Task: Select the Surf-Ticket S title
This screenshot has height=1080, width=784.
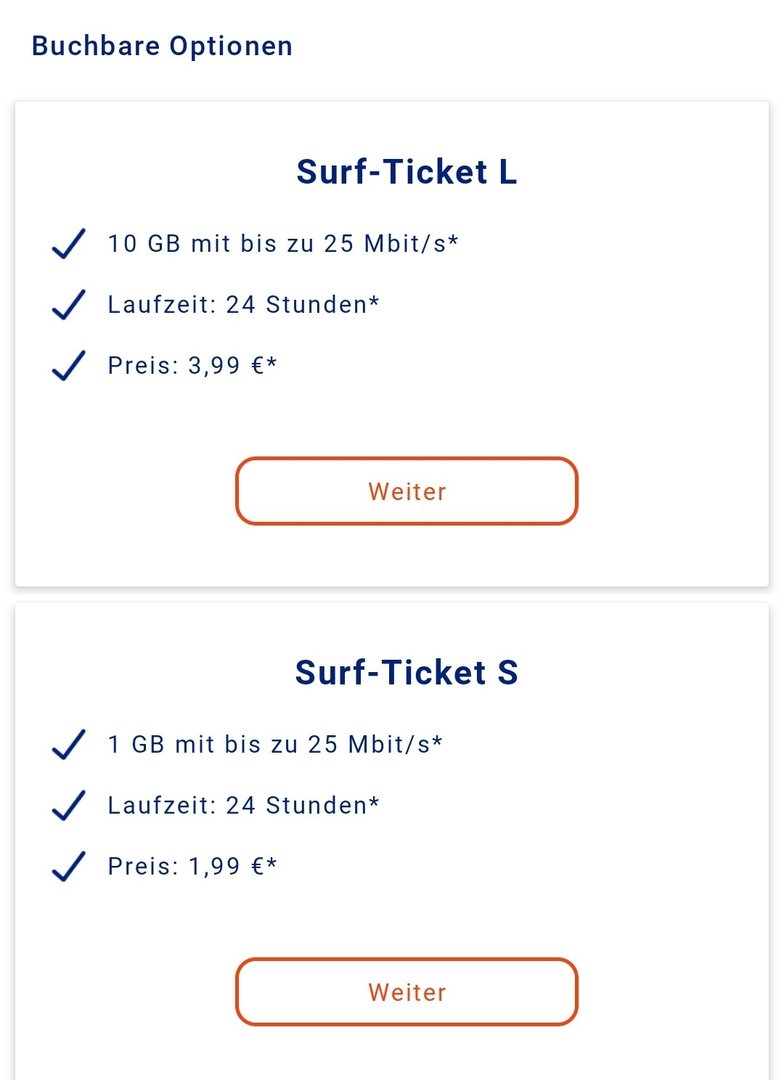Action: 406,673
